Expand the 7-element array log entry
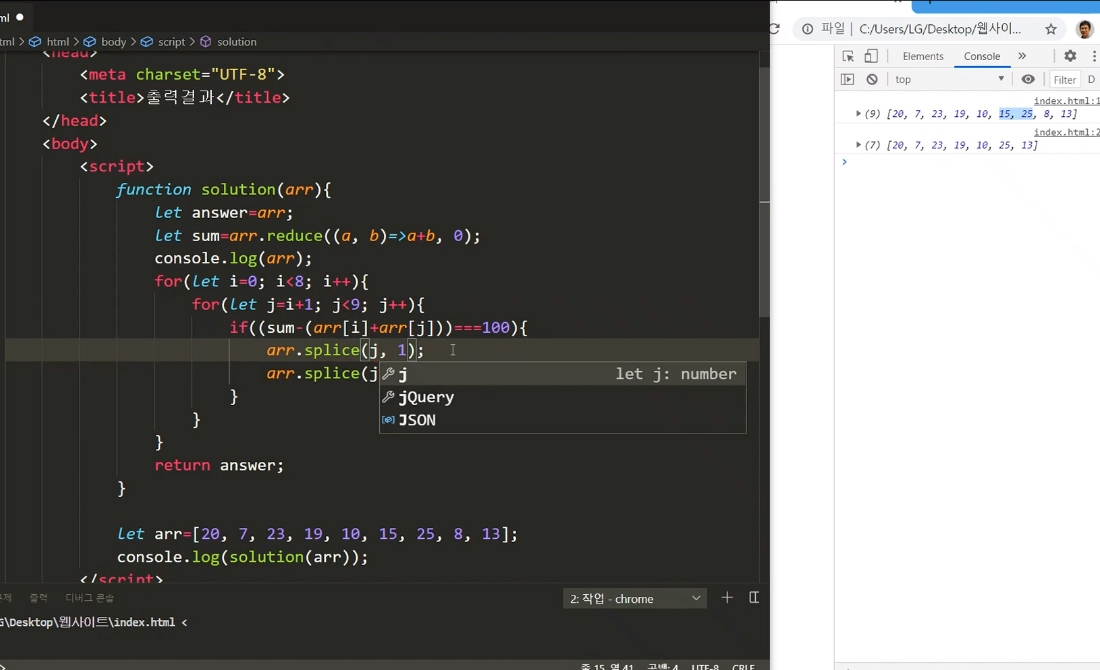Image resolution: width=1100 pixels, height=670 pixels. coord(858,145)
